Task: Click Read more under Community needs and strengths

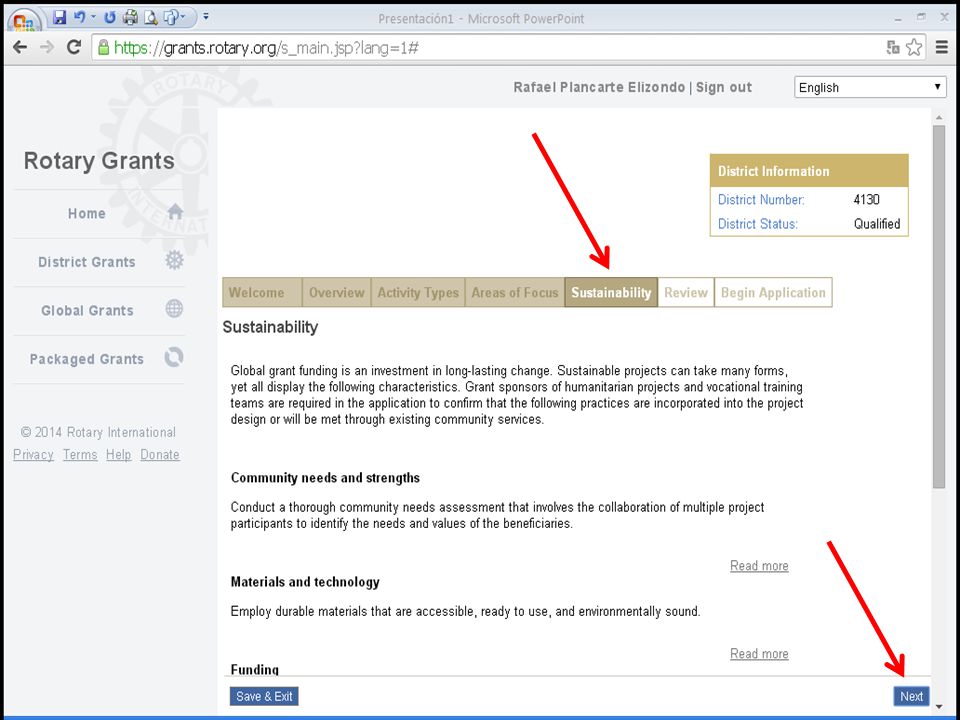Action: coord(759,566)
